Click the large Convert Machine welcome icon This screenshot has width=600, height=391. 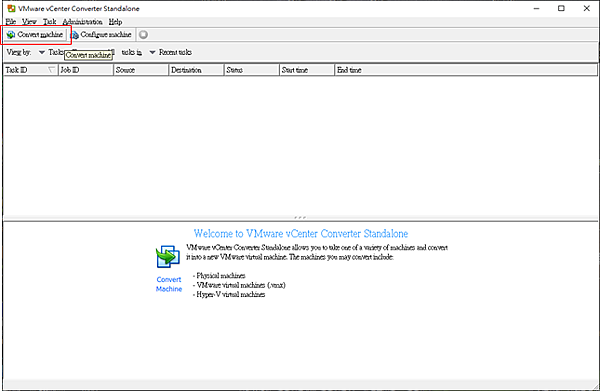(x=168, y=257)
